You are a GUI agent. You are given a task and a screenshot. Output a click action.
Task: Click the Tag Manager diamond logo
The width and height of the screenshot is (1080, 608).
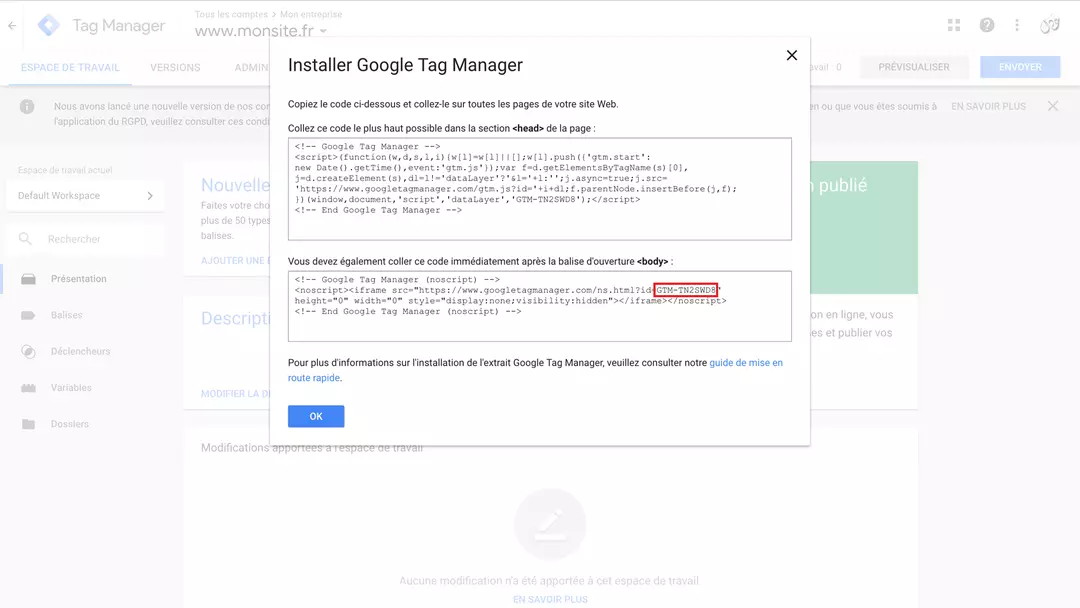[x=48, y=25]
